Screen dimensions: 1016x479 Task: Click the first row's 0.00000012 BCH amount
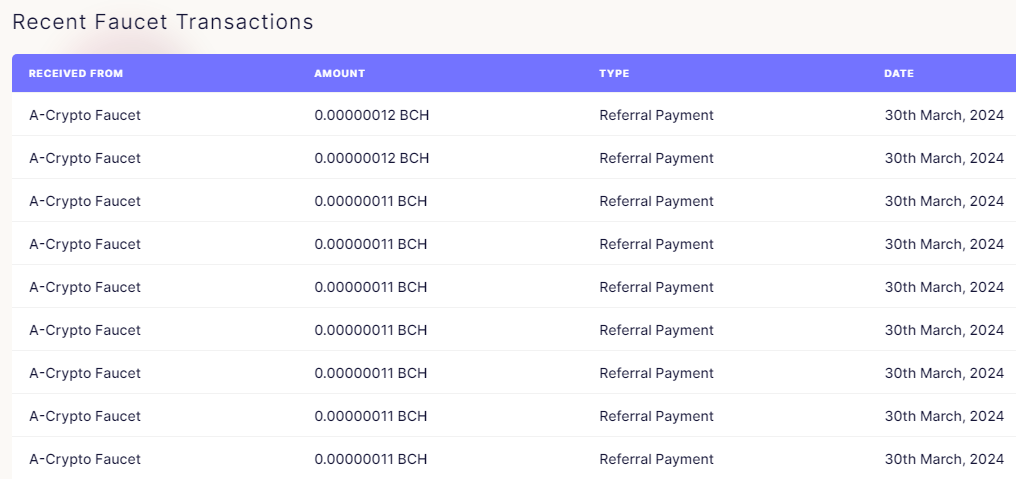coord(372,115)
